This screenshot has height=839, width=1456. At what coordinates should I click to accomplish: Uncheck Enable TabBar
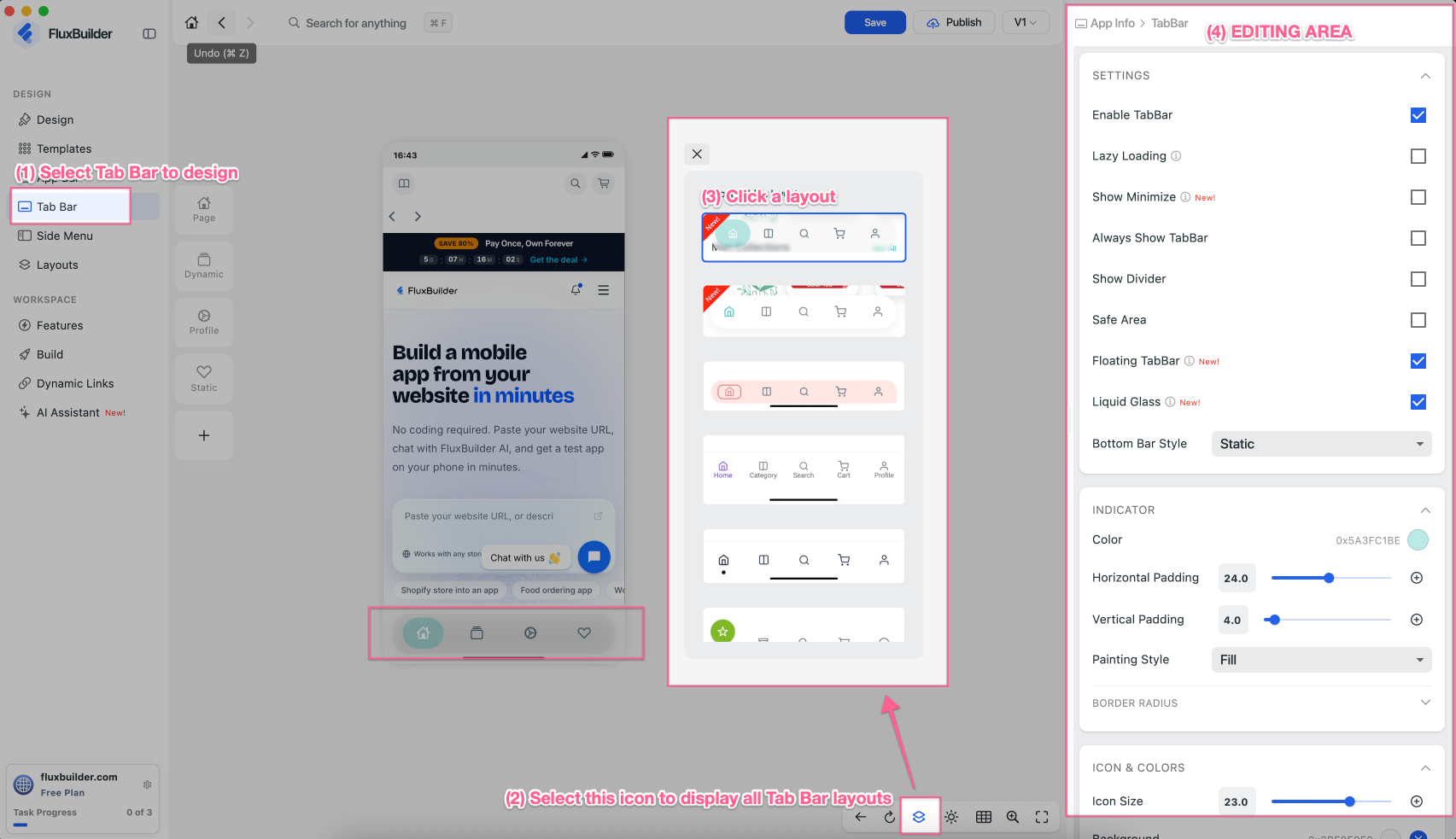pyautogui.click(x=1418, y=115)
